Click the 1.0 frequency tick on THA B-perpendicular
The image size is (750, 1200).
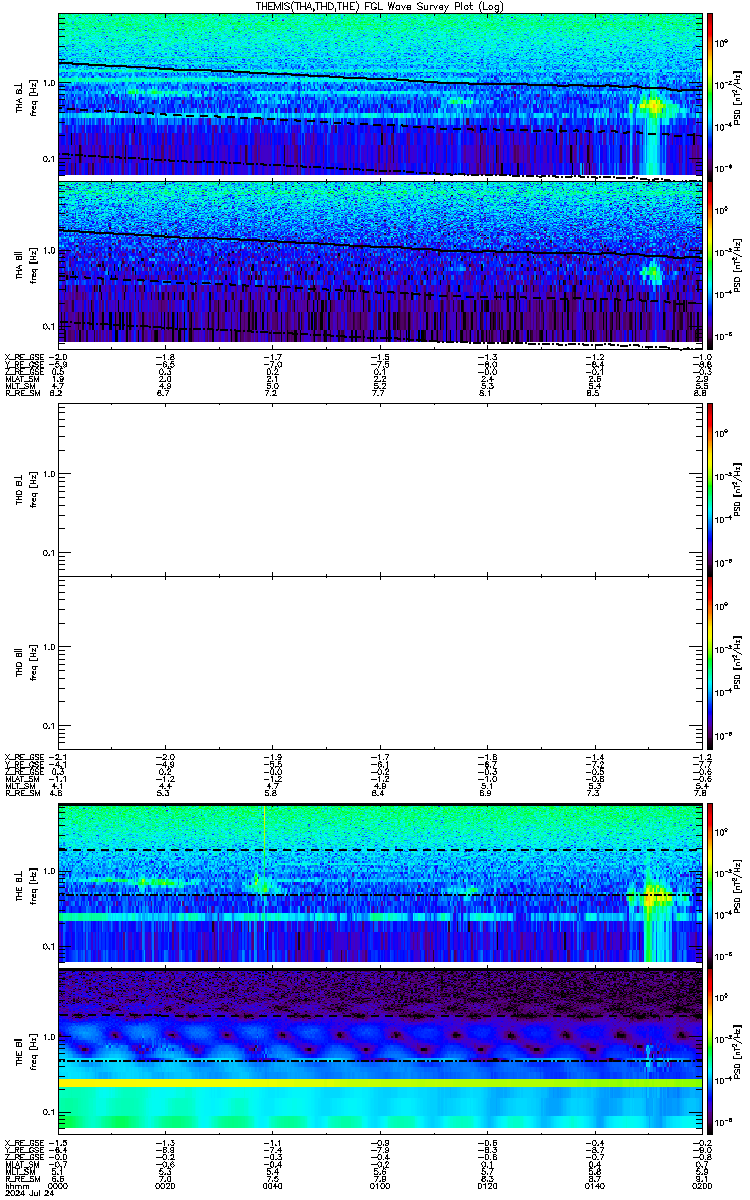(48, 82)
